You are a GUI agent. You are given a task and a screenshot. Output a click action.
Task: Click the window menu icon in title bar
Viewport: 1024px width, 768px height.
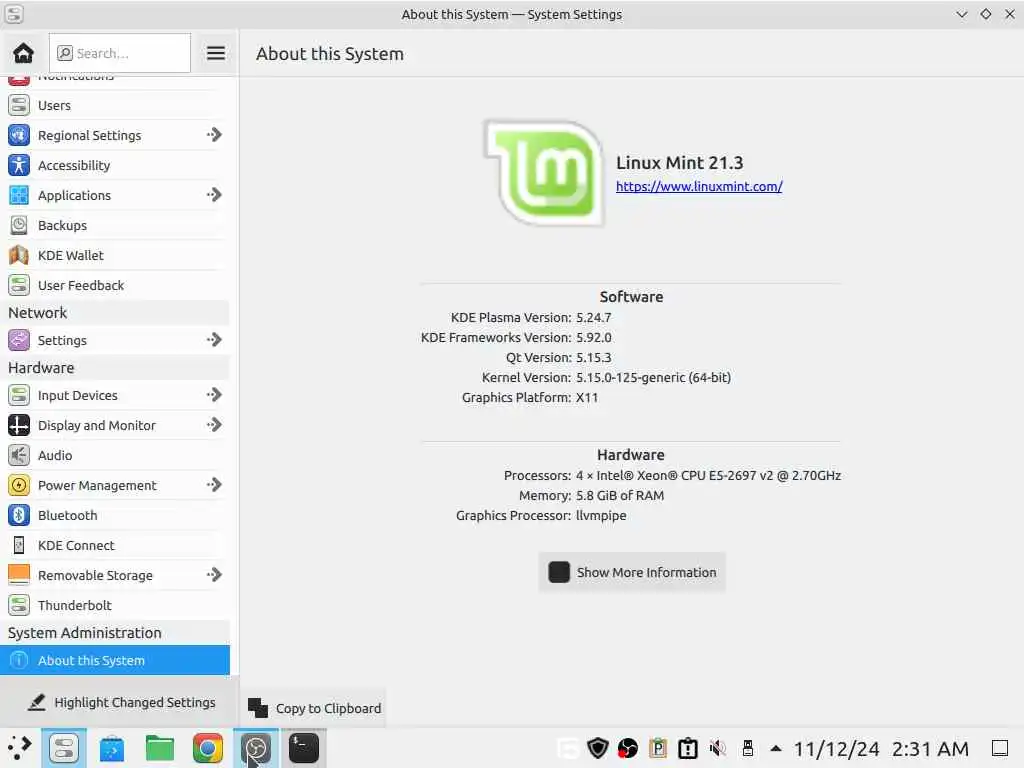(x=13, y=14)
